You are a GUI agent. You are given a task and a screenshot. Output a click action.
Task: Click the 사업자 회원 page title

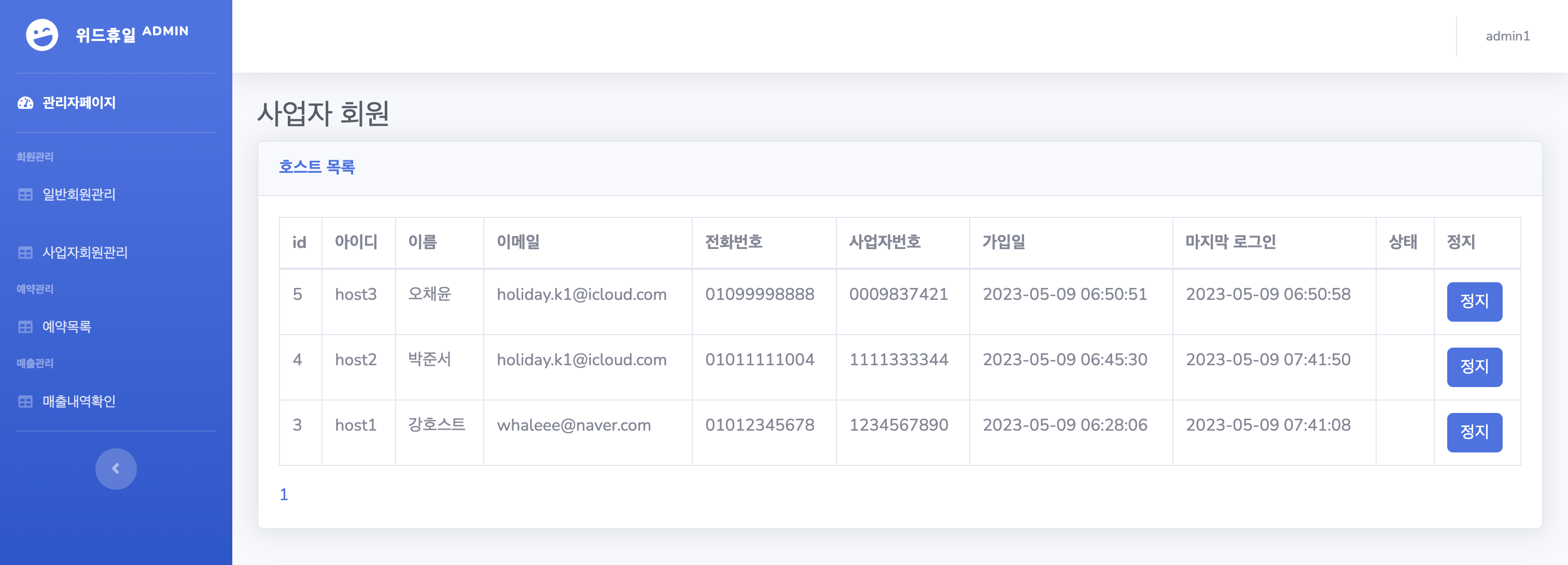pos(323,113)
